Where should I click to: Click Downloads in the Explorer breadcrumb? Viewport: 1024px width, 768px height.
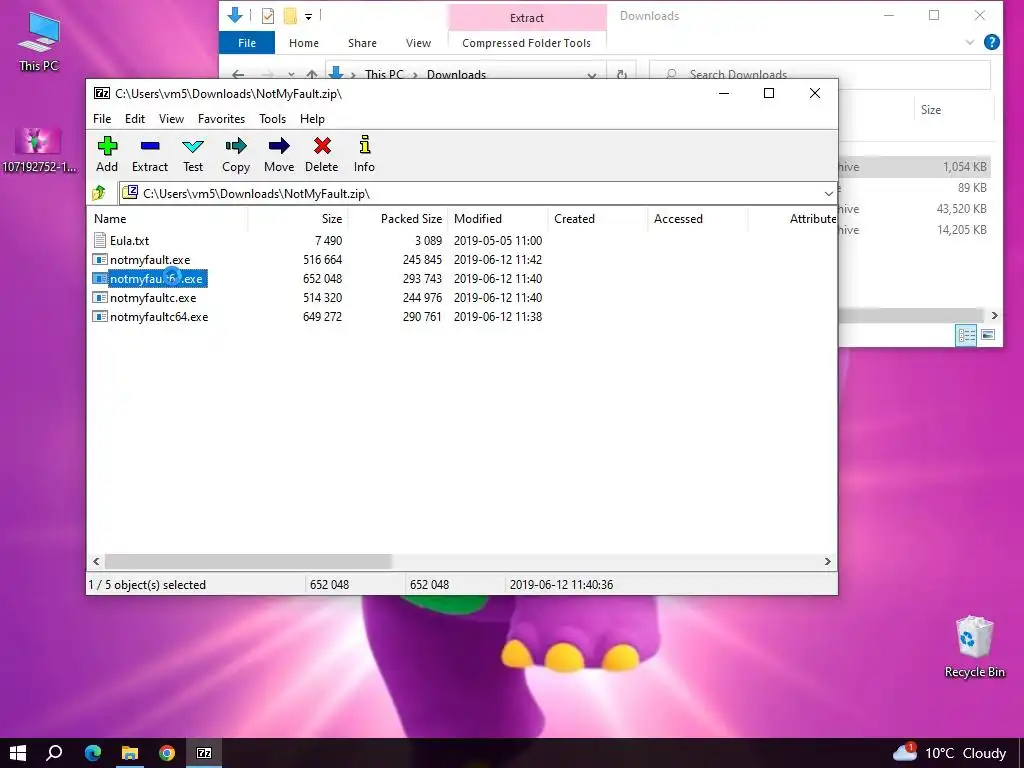[x=456, y=74]
